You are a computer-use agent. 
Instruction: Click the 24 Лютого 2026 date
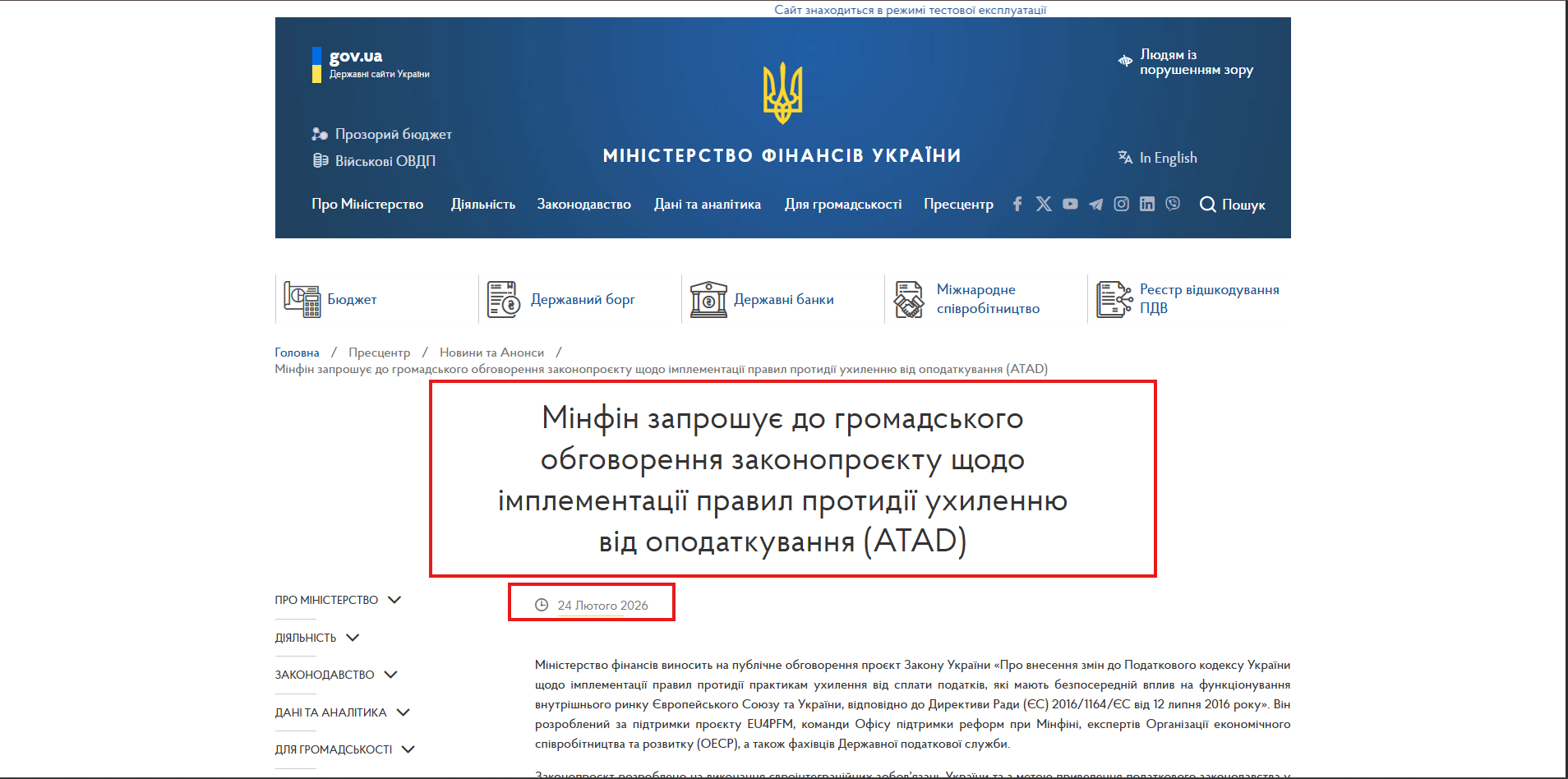coord(602,606)
